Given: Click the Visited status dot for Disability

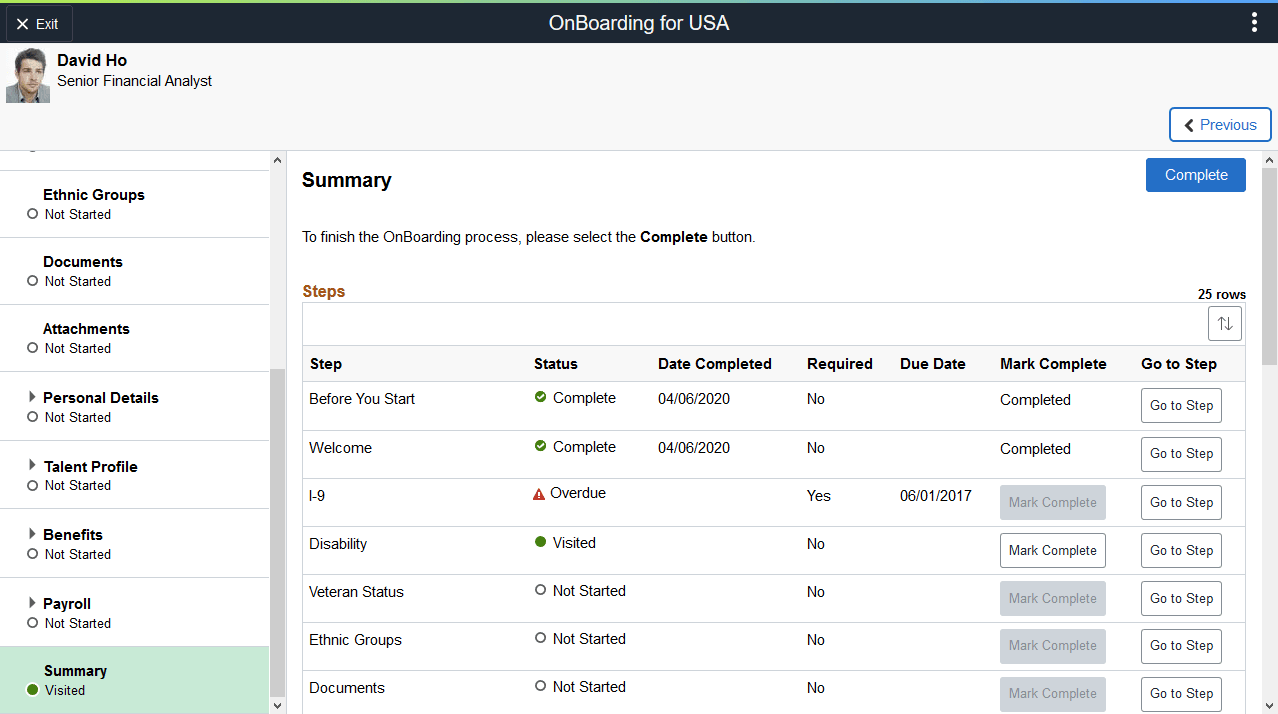Looking at the screenshot, I should [x=542, y=543].
